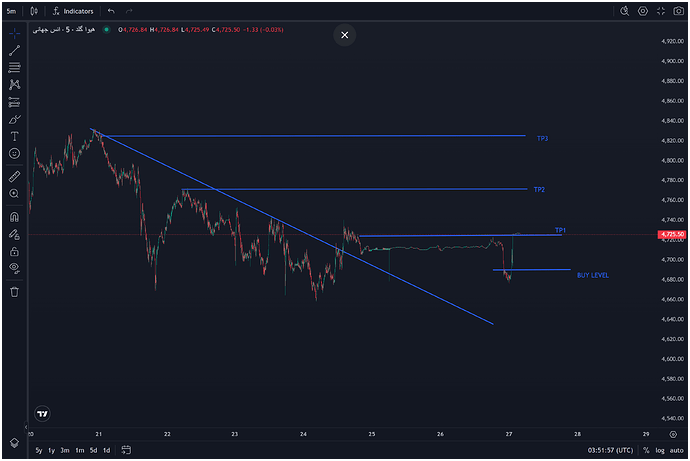Open the Fibonacci retracement tool
690x461 pixels.
click(15, 67)
